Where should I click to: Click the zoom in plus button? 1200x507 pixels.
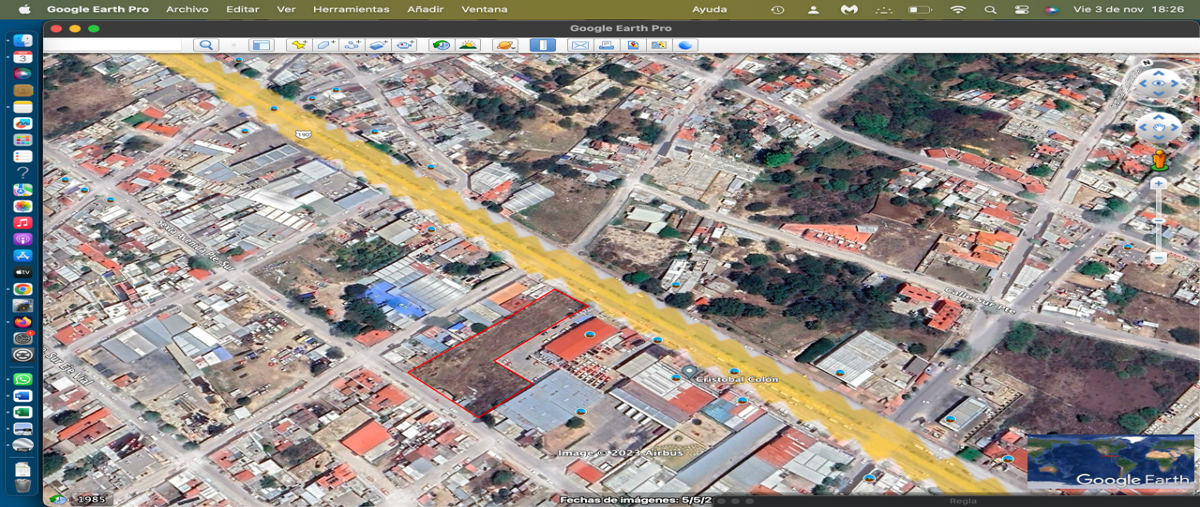click(x=1158, y=184)
